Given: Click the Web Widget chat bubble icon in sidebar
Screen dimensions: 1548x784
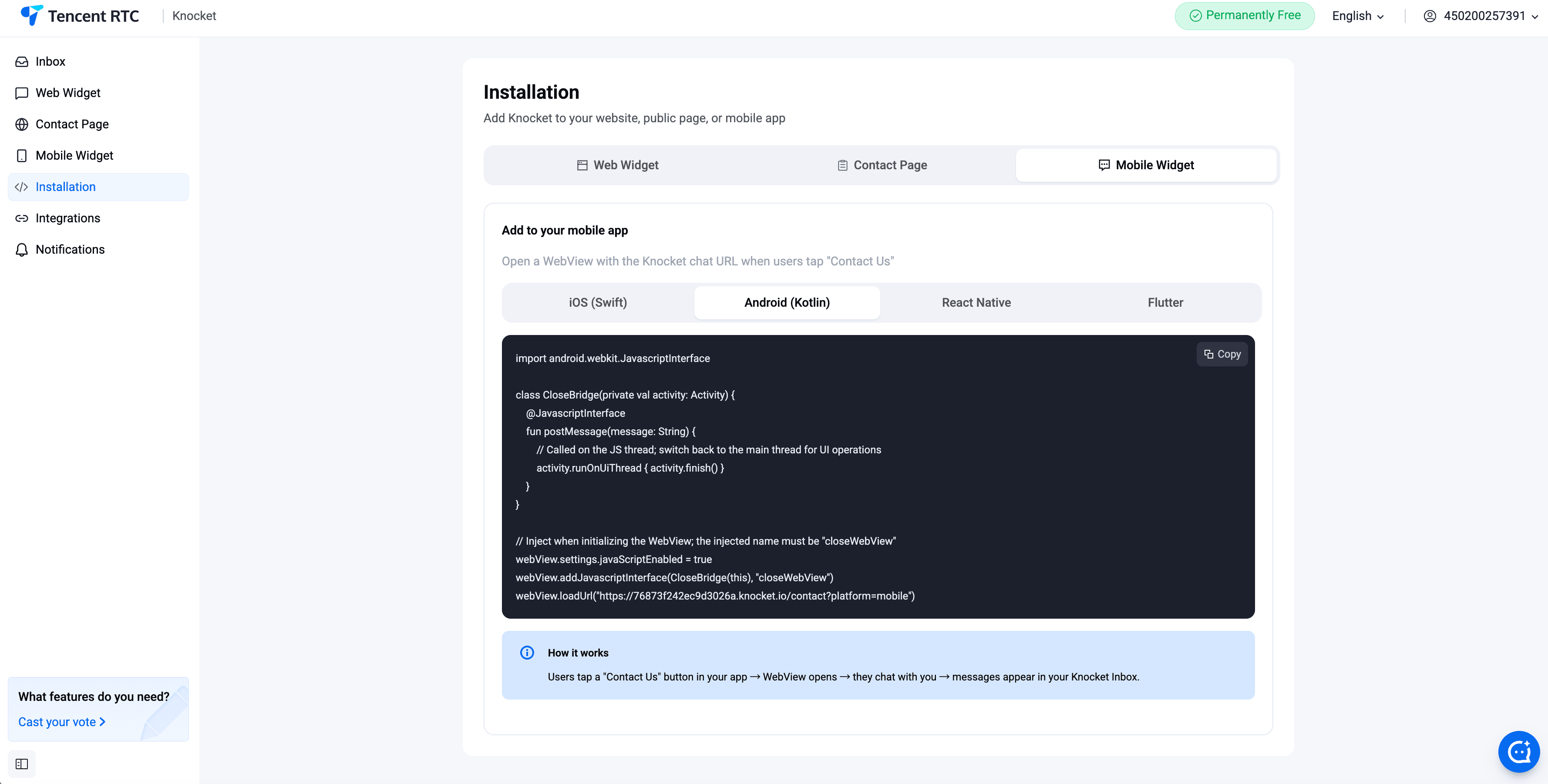Looking at the screenshot, I should (x=22, y=93).
